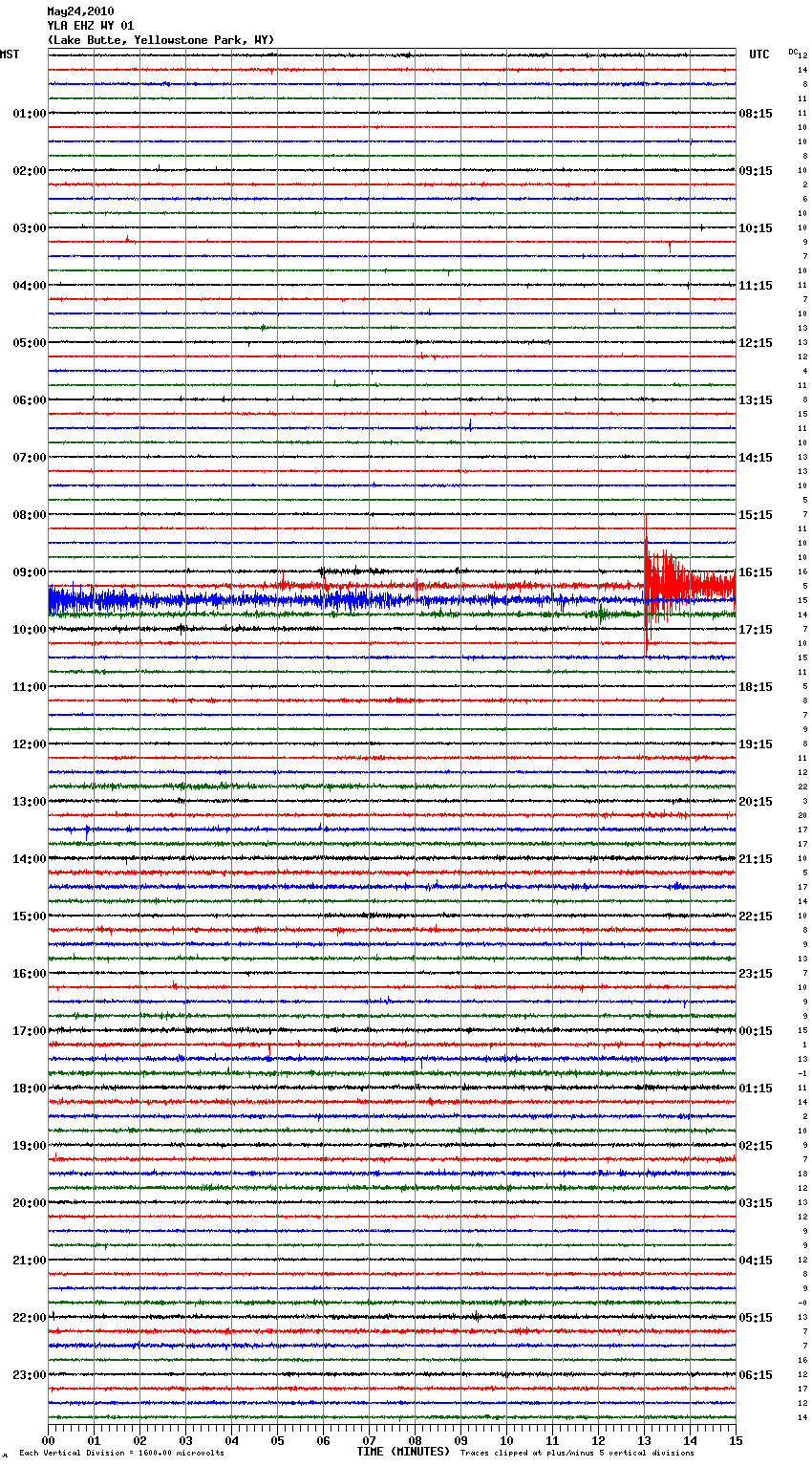This screenshot has height=1466, width=812.
Task: Click the Lake Butte, Yellowstone Park location title
Action: [x=161, y=40]
